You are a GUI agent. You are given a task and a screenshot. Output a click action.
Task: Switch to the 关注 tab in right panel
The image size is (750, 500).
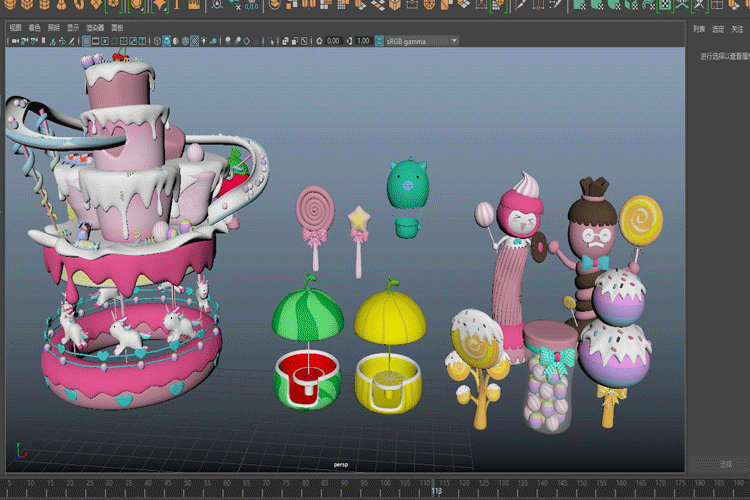pos(737,29)
